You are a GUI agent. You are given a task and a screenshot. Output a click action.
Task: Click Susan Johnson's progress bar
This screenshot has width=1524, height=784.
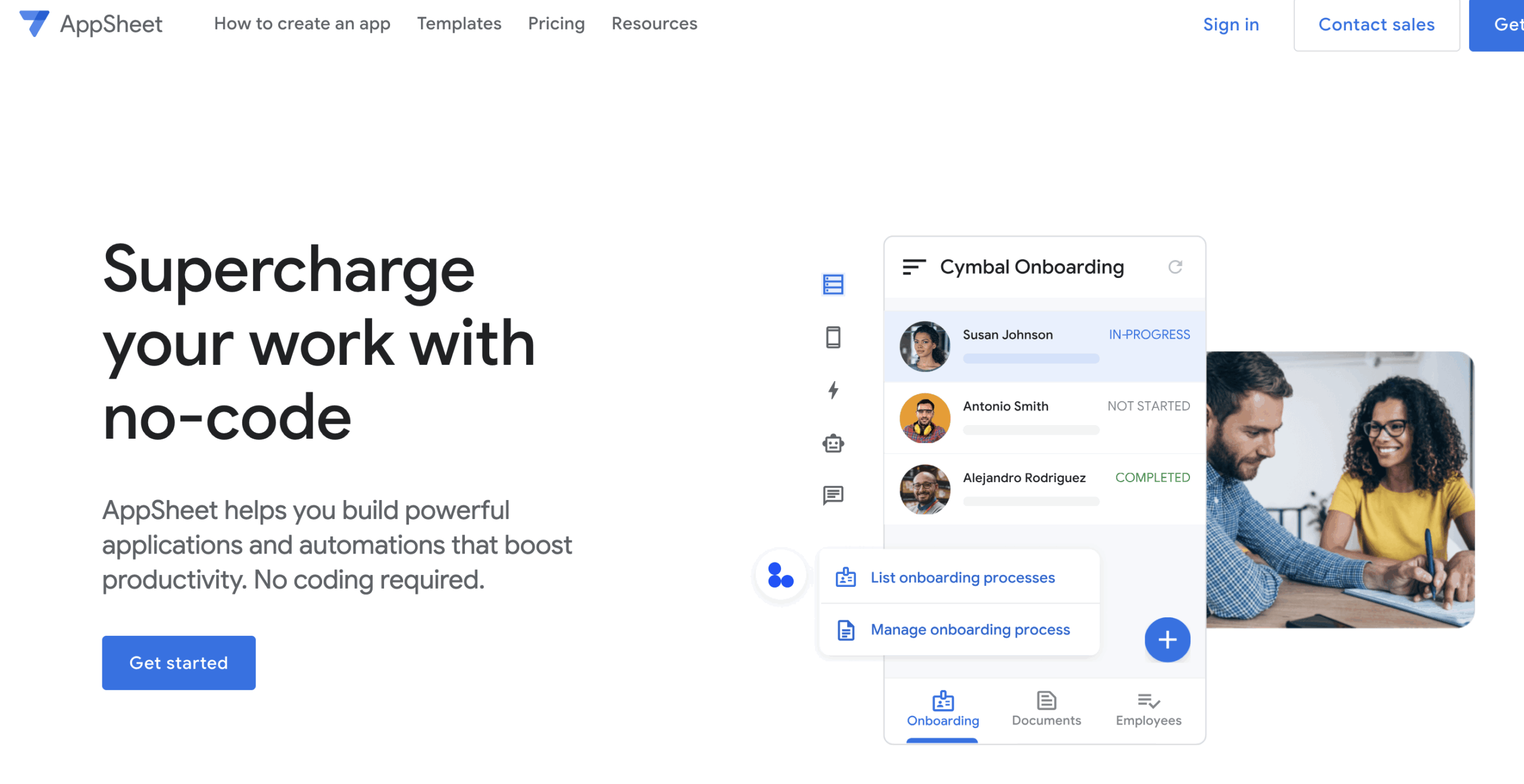[1030, 358]
